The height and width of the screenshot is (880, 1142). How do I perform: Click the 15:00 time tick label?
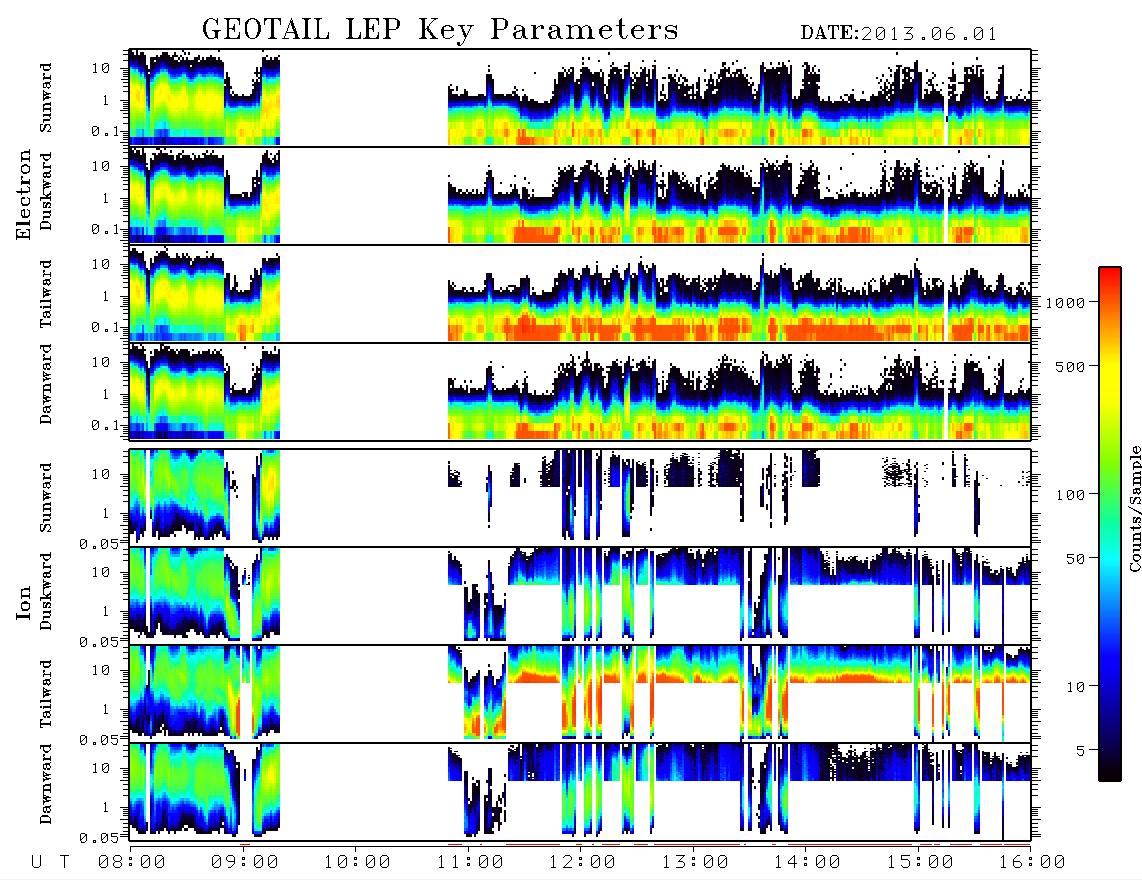pos(920,863)
